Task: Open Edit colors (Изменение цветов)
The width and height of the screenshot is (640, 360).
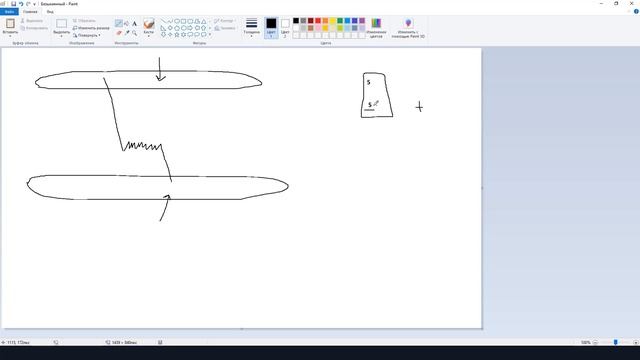Action: [376, 28]
